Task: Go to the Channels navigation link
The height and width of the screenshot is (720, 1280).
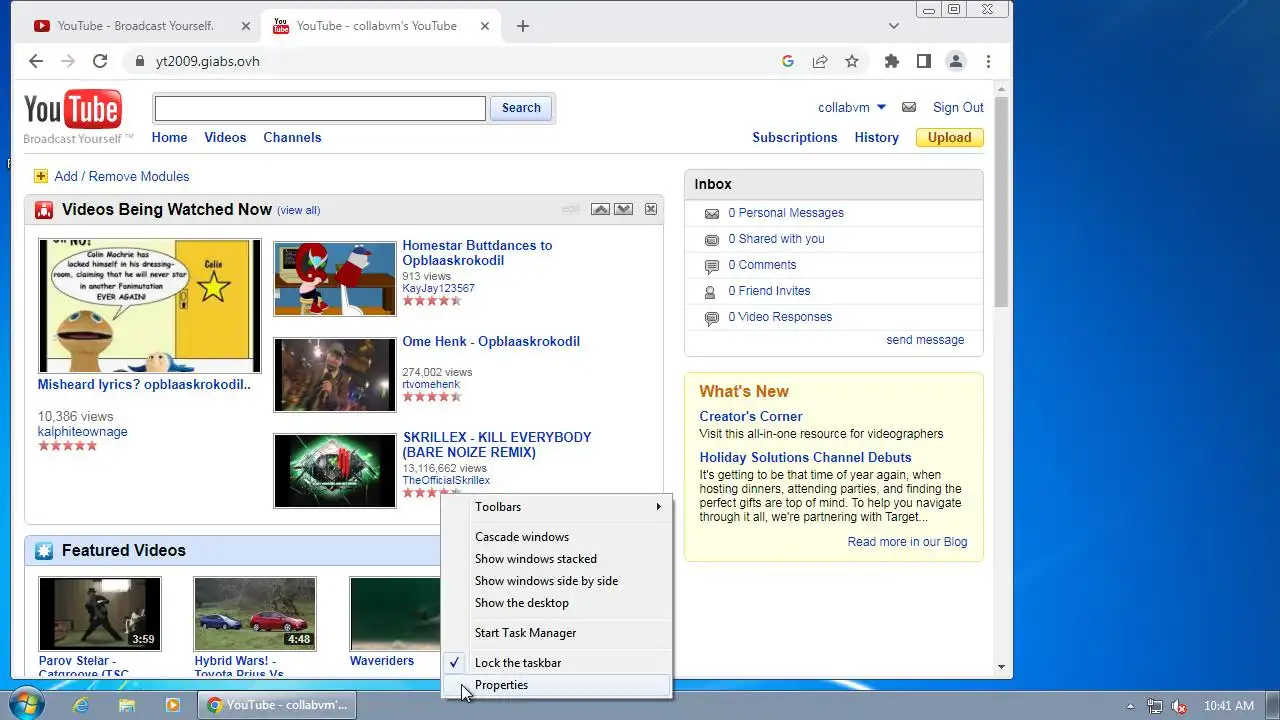Action: (292, 138)
